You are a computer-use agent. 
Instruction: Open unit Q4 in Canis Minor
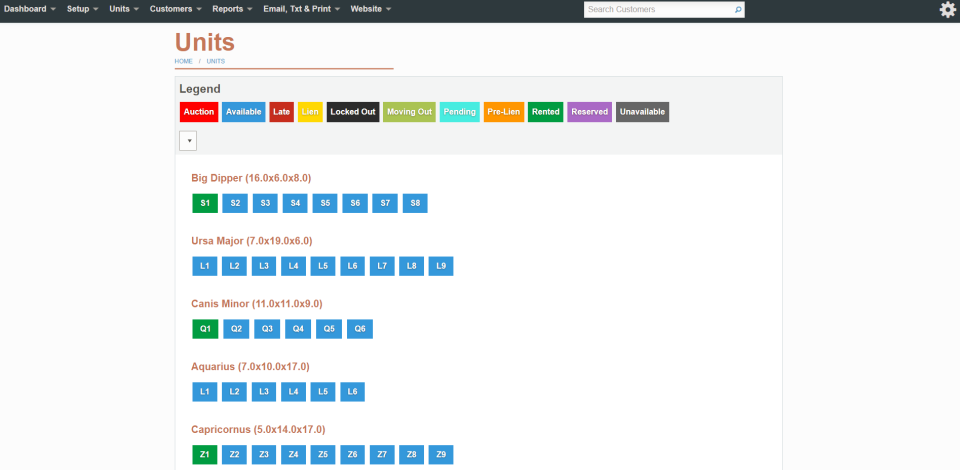click(298, 329)
